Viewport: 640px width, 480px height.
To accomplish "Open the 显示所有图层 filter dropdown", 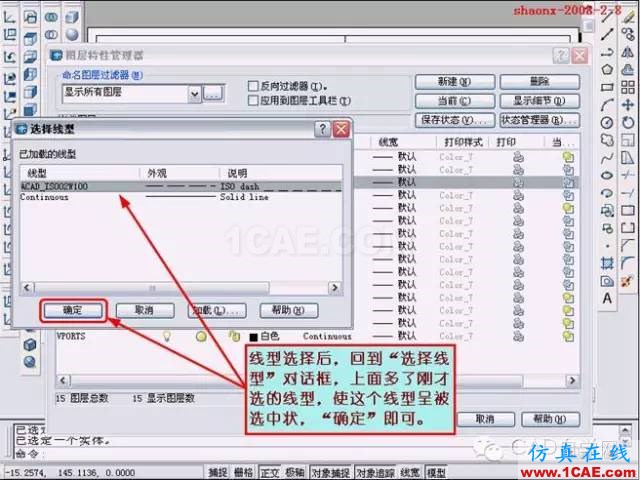I will tap(195, 94).
